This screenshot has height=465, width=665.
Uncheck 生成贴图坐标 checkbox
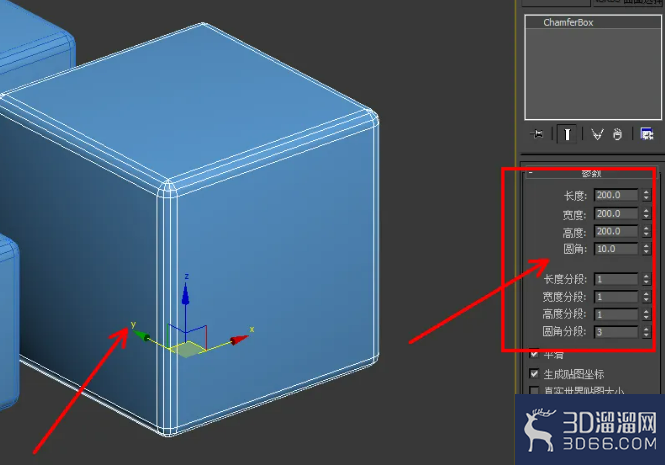click(x=534, y=373)
